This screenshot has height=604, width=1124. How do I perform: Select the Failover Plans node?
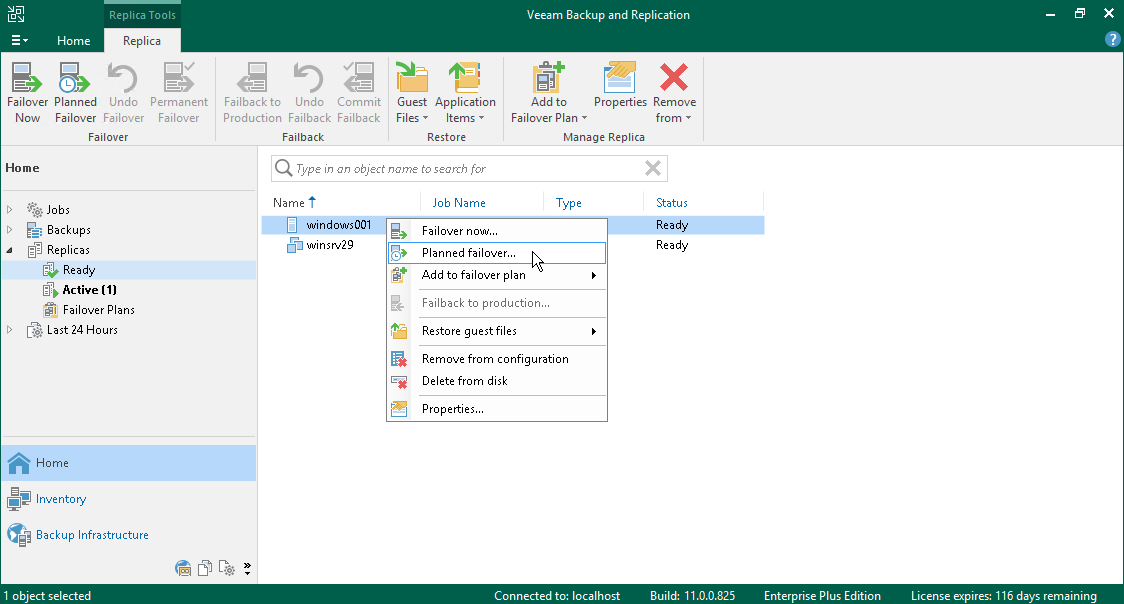pos(98,310)
